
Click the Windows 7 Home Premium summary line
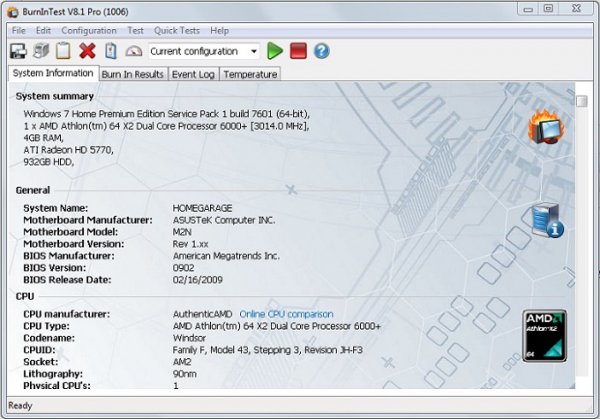click(x=166, y=114)
